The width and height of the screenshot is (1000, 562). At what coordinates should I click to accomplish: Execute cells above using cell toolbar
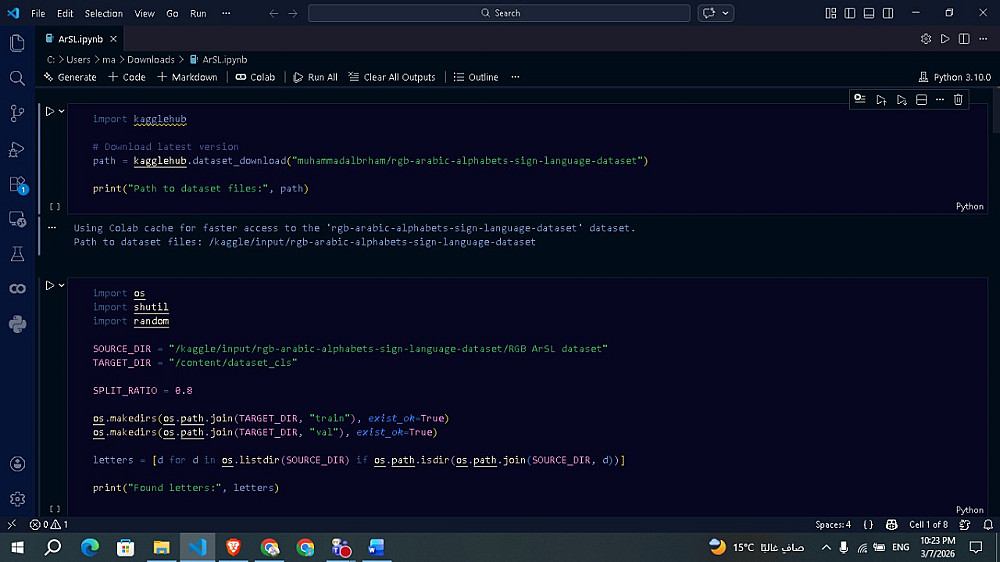tap(881, 99)
